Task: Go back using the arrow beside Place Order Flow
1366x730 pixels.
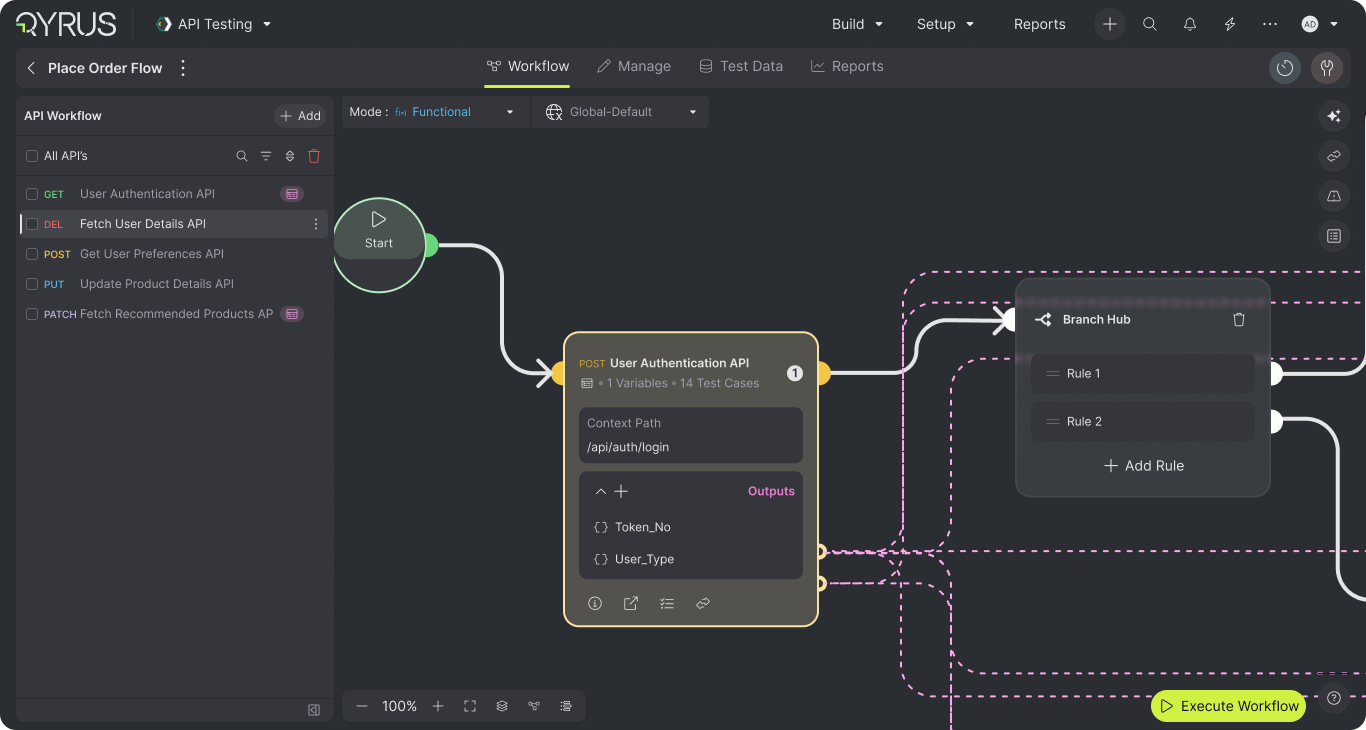Action: click(x=31, y=68)
